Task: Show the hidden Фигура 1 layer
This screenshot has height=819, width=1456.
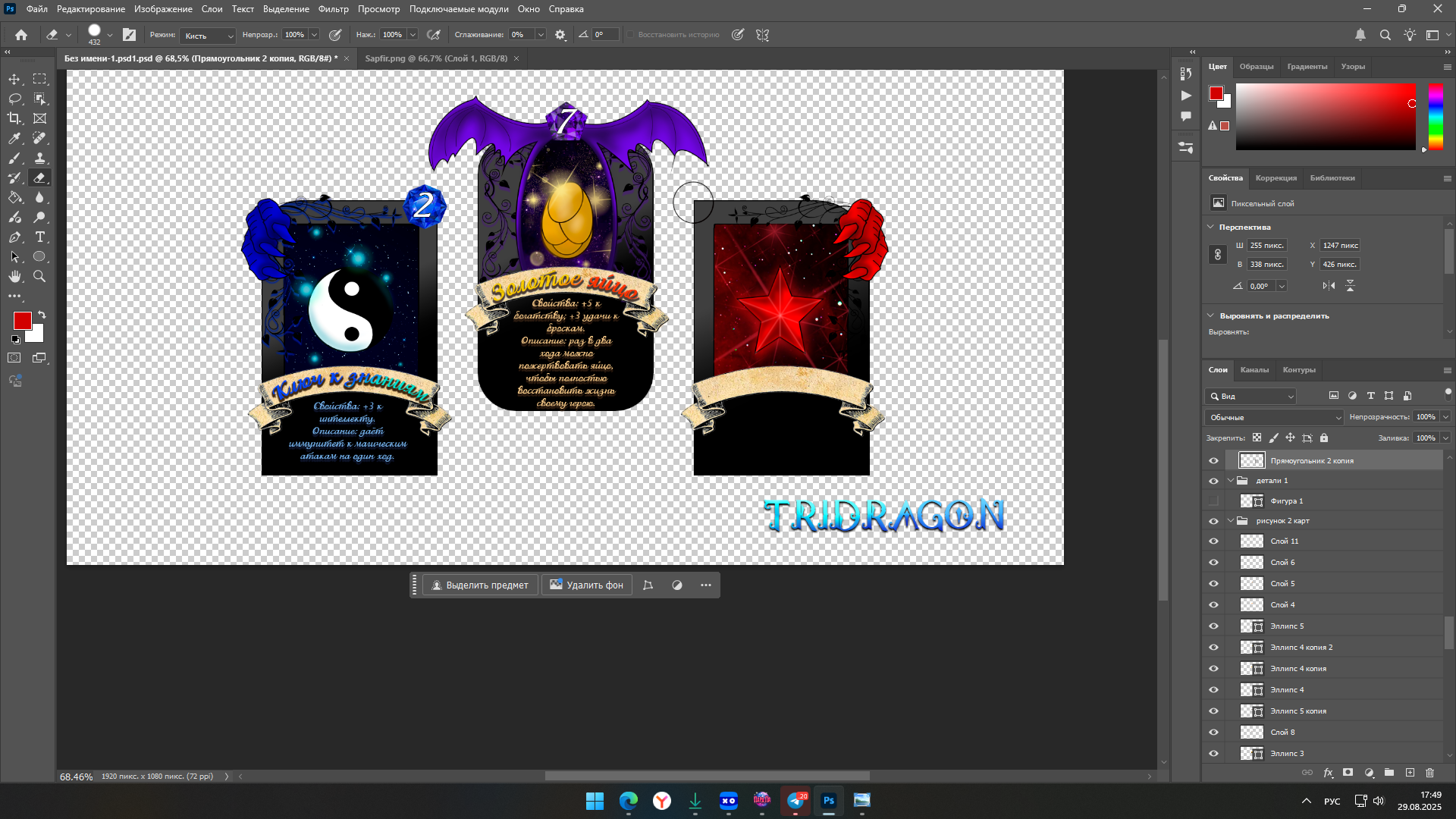Action: tap(1213, 501)
